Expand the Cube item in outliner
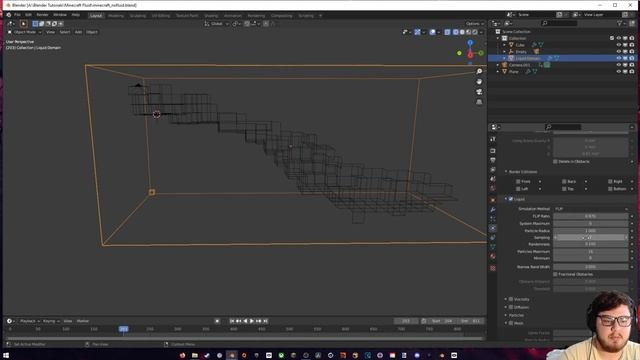 (x=504, y=45)
